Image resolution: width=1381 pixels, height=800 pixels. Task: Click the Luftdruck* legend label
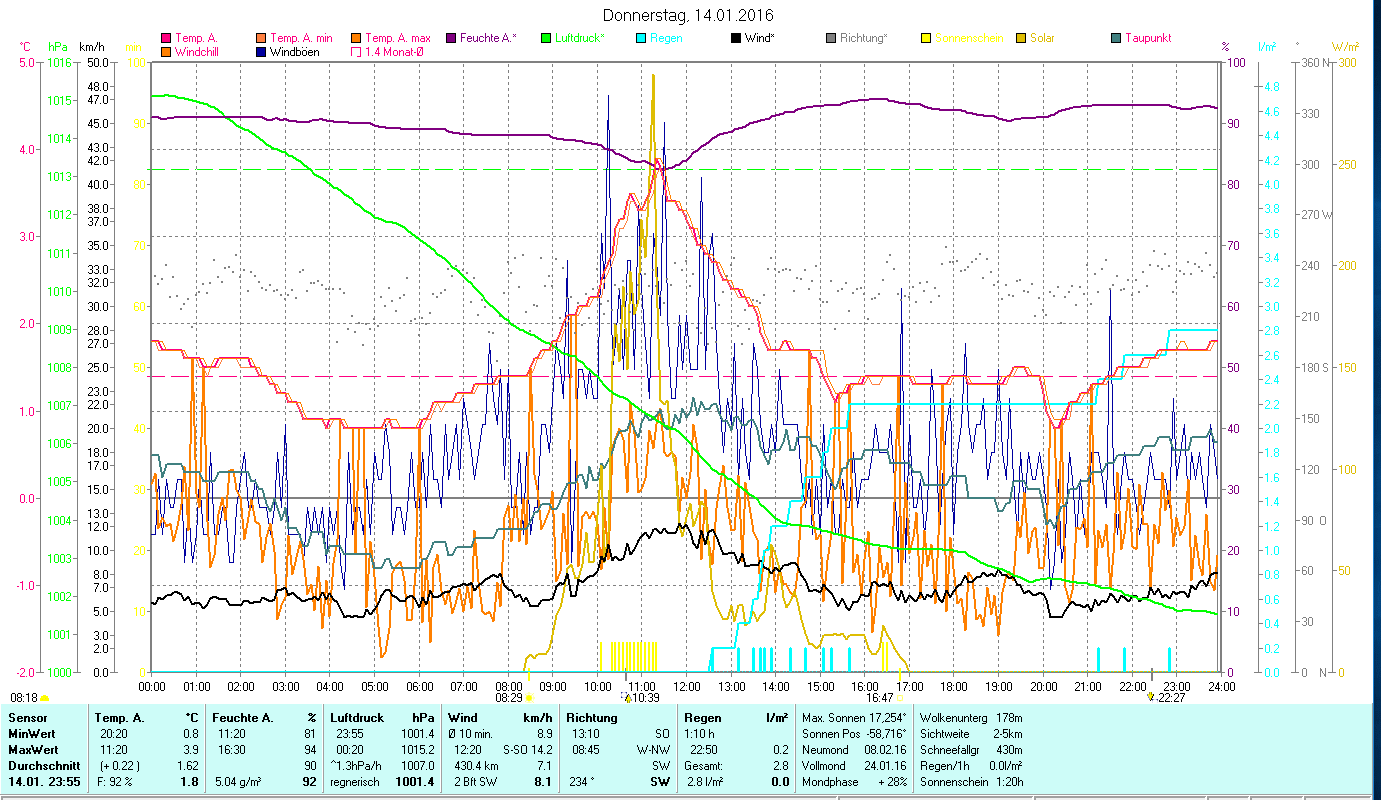(580, 38)
